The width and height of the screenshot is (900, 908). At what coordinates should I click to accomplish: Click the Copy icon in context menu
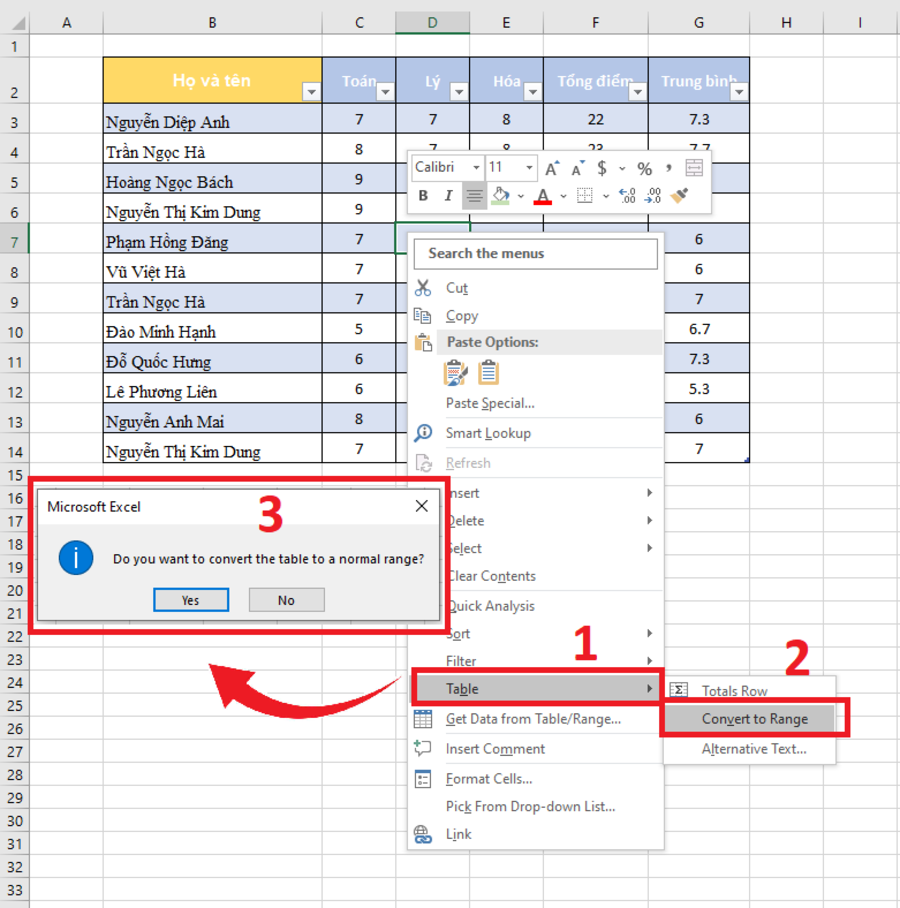[423, 316]
